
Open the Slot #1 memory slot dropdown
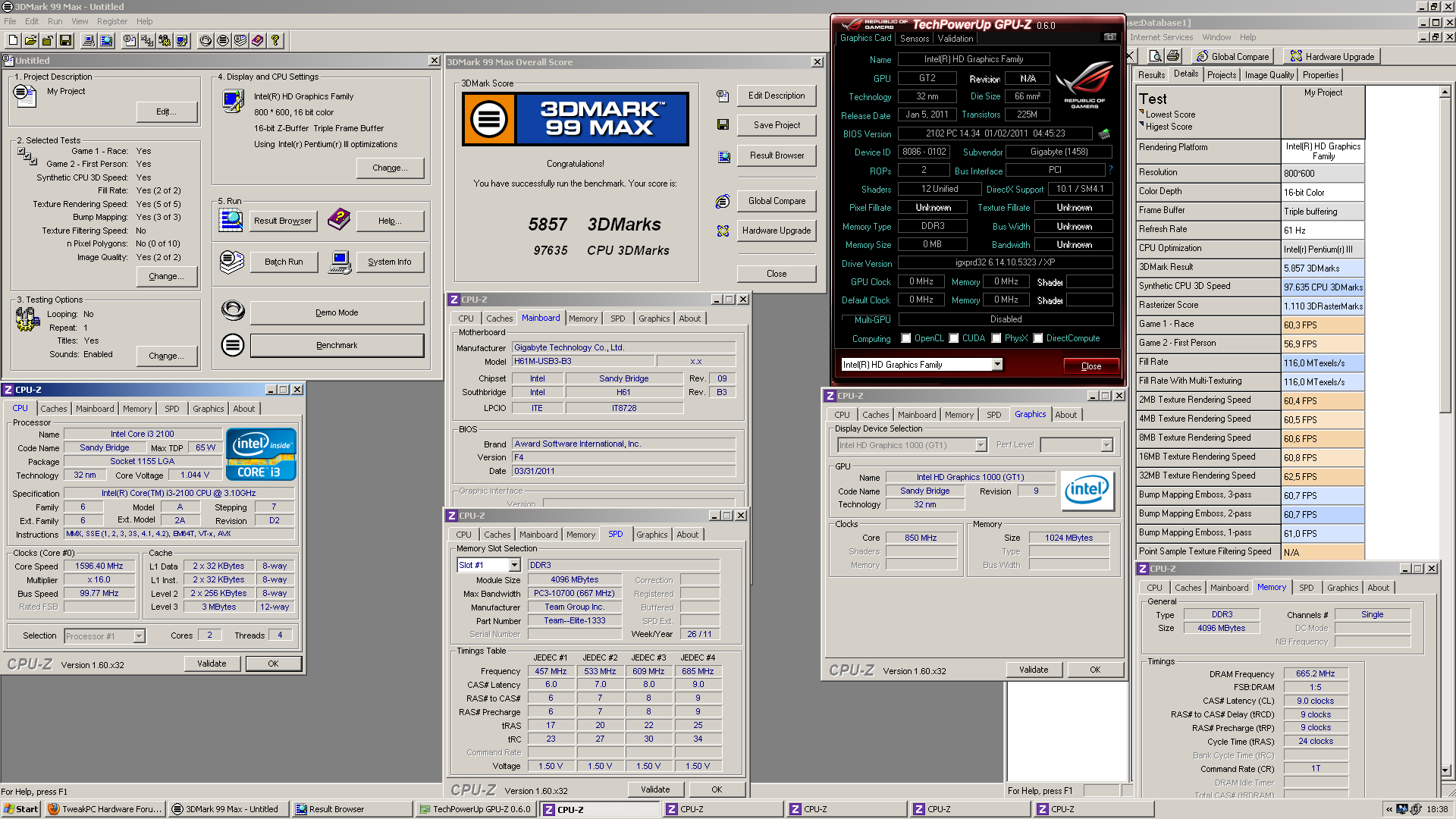(x=514, y=565)
